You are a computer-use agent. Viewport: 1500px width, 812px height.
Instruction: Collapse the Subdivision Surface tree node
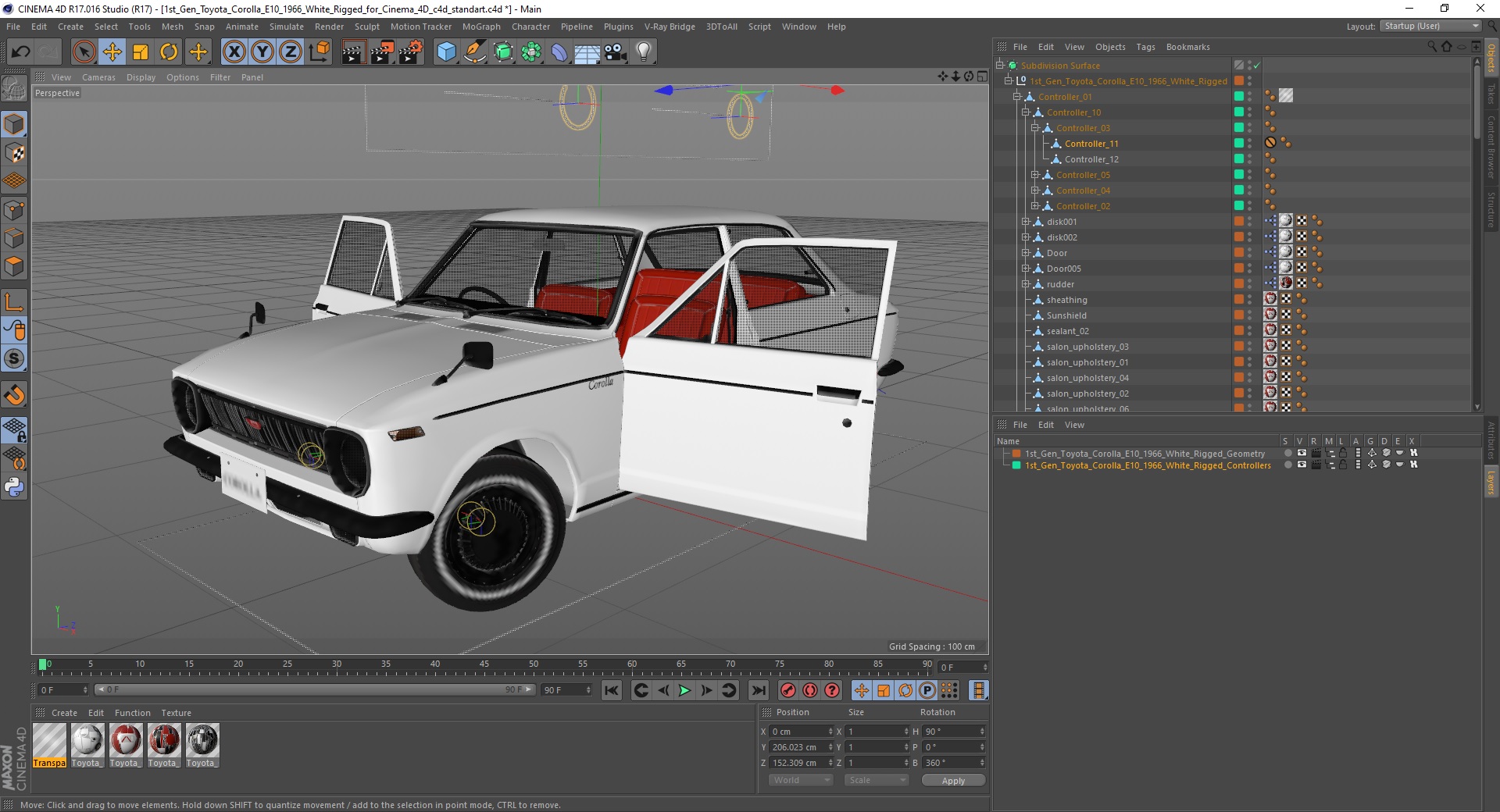pos(1000,66)
